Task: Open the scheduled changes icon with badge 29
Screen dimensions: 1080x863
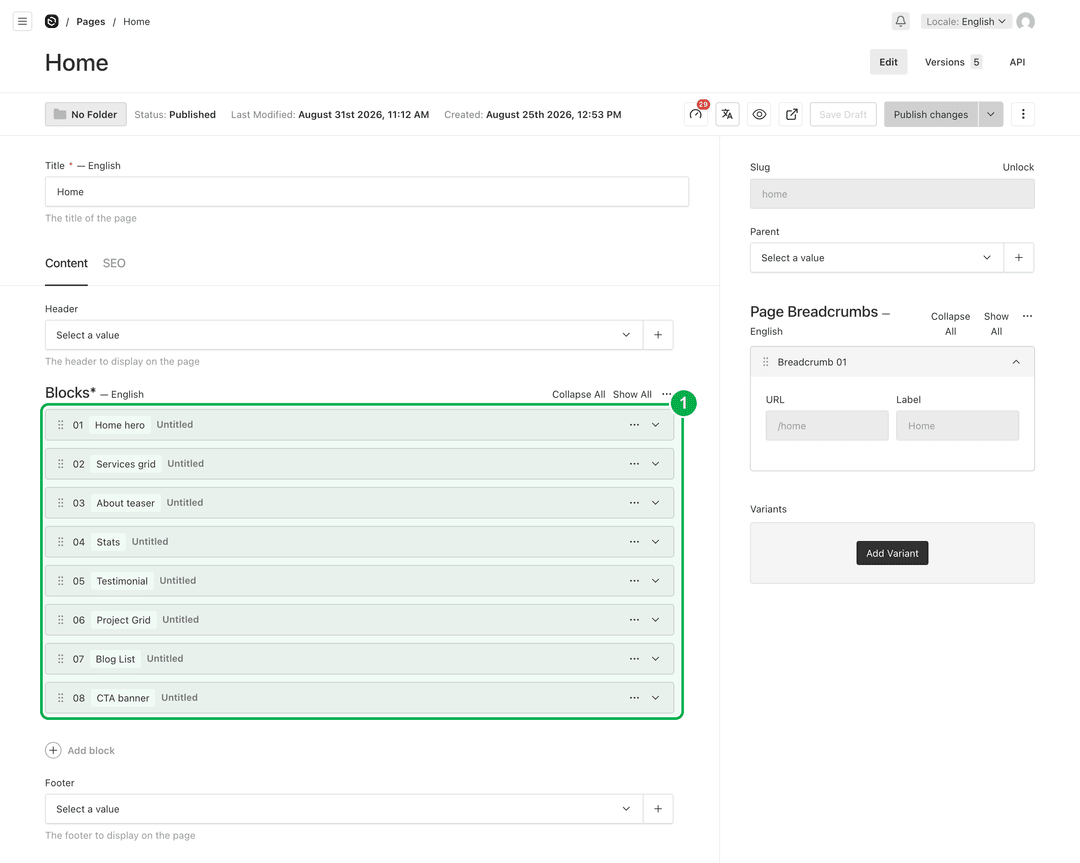Action: coord(696,114)
